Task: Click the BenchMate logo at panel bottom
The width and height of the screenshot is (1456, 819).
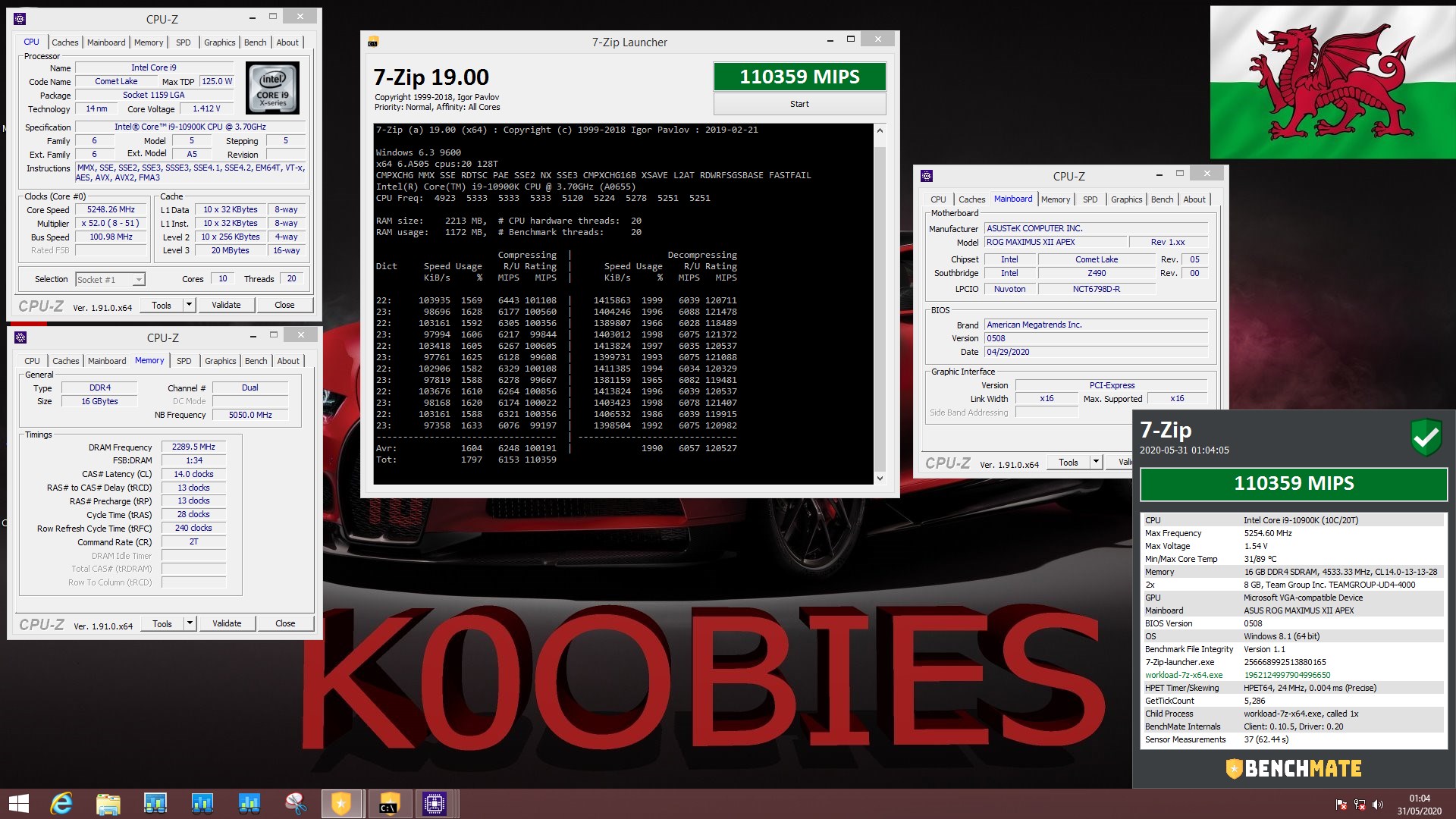Action: click(x=1294, y=768)
